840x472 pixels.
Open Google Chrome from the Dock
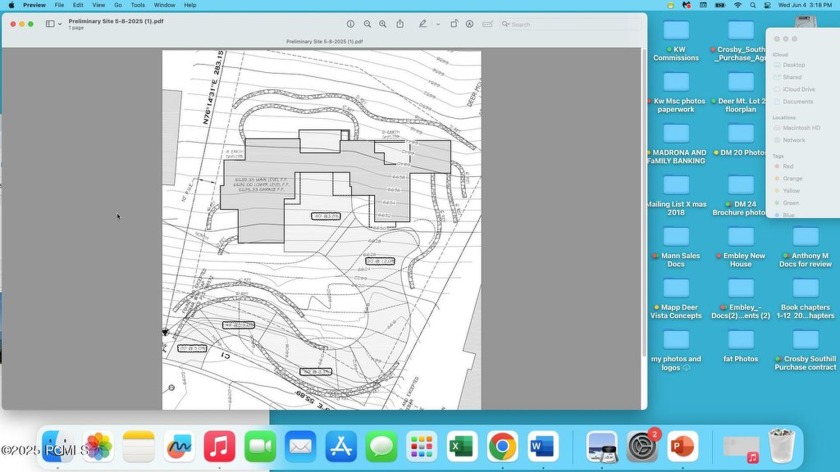click(x=502, y=446)
